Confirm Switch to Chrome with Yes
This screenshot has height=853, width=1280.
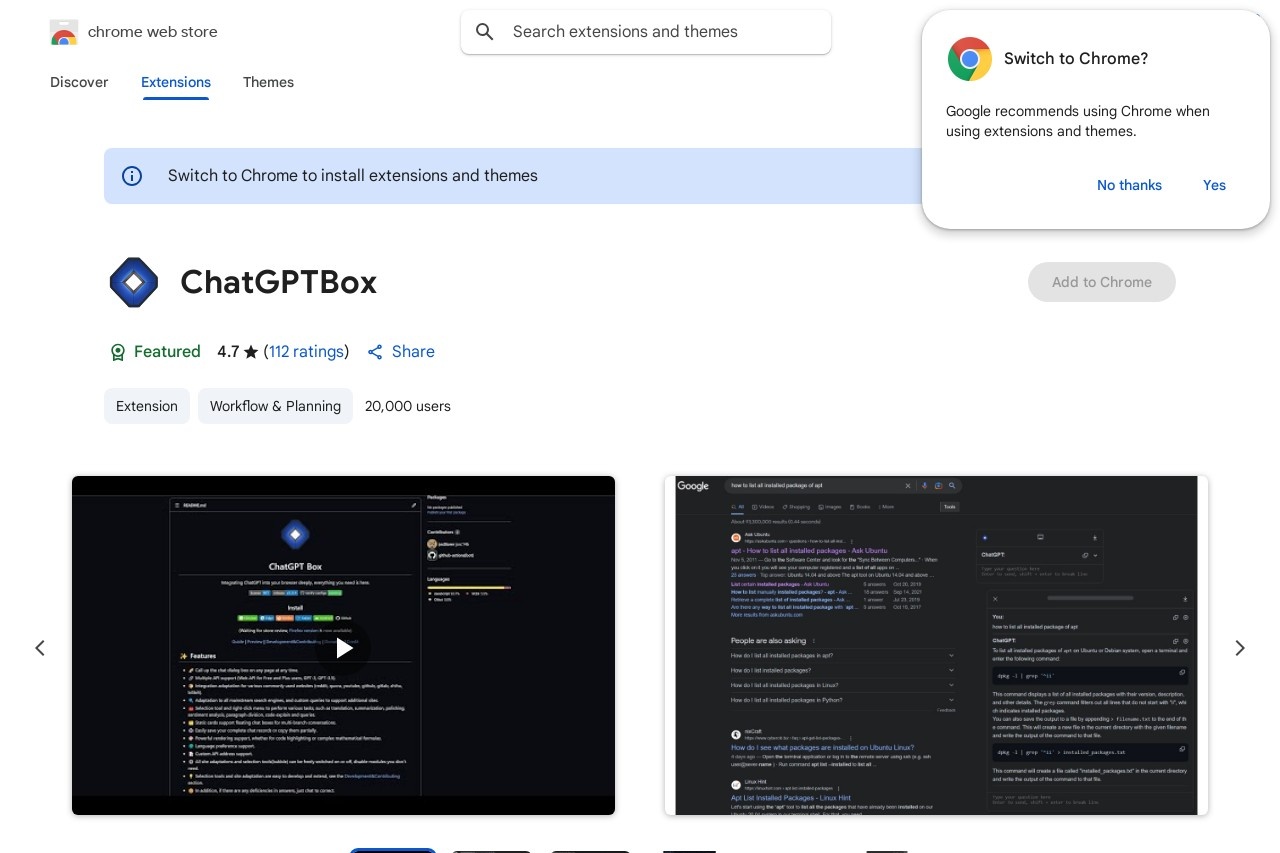click(1214, 185)
